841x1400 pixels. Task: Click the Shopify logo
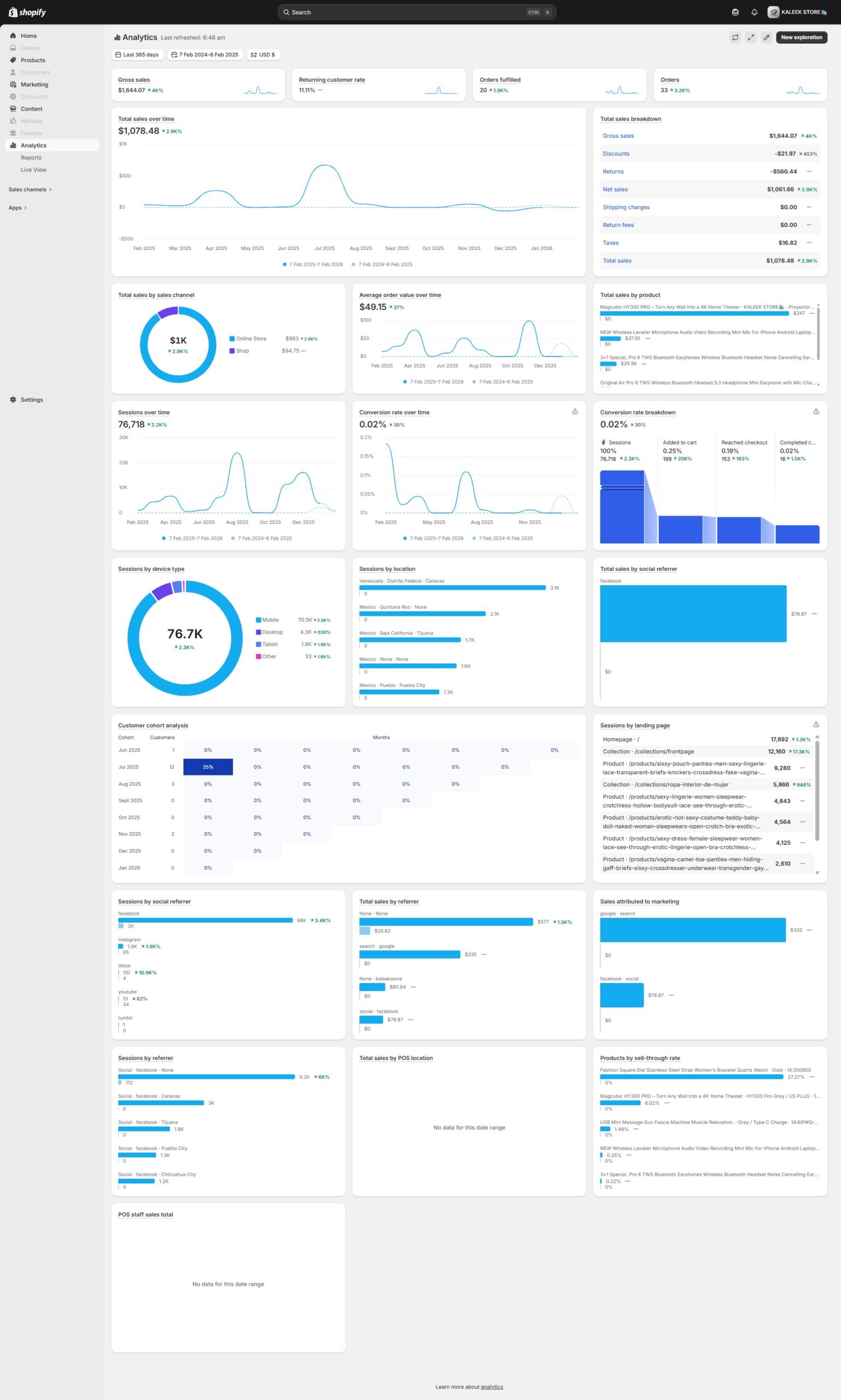[27, 12]
